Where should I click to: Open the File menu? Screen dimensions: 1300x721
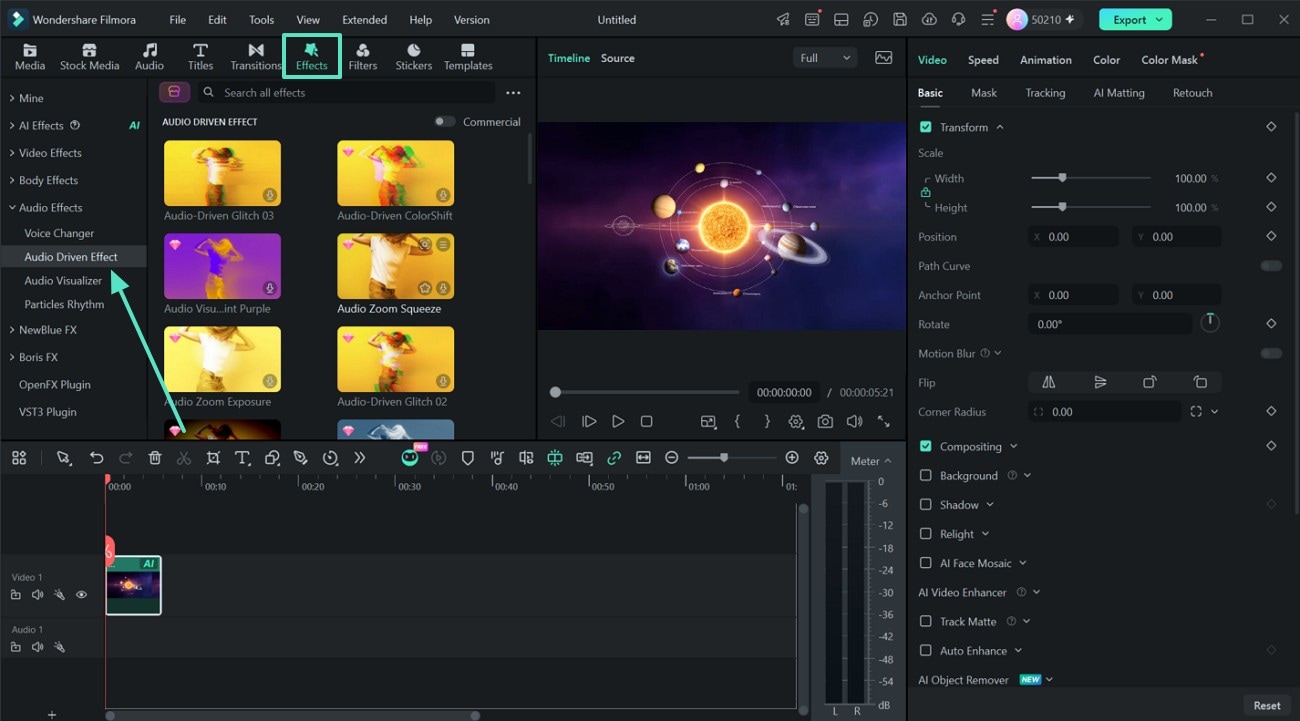point(178,20)
